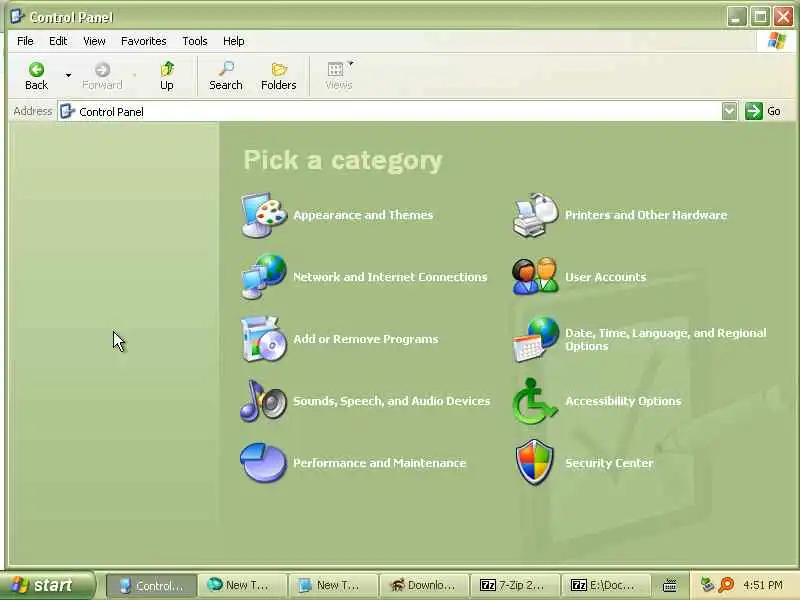800x600 pixels.
Task: Click the Sounds, Speech, and Audio Devices link
Action: 392,401
